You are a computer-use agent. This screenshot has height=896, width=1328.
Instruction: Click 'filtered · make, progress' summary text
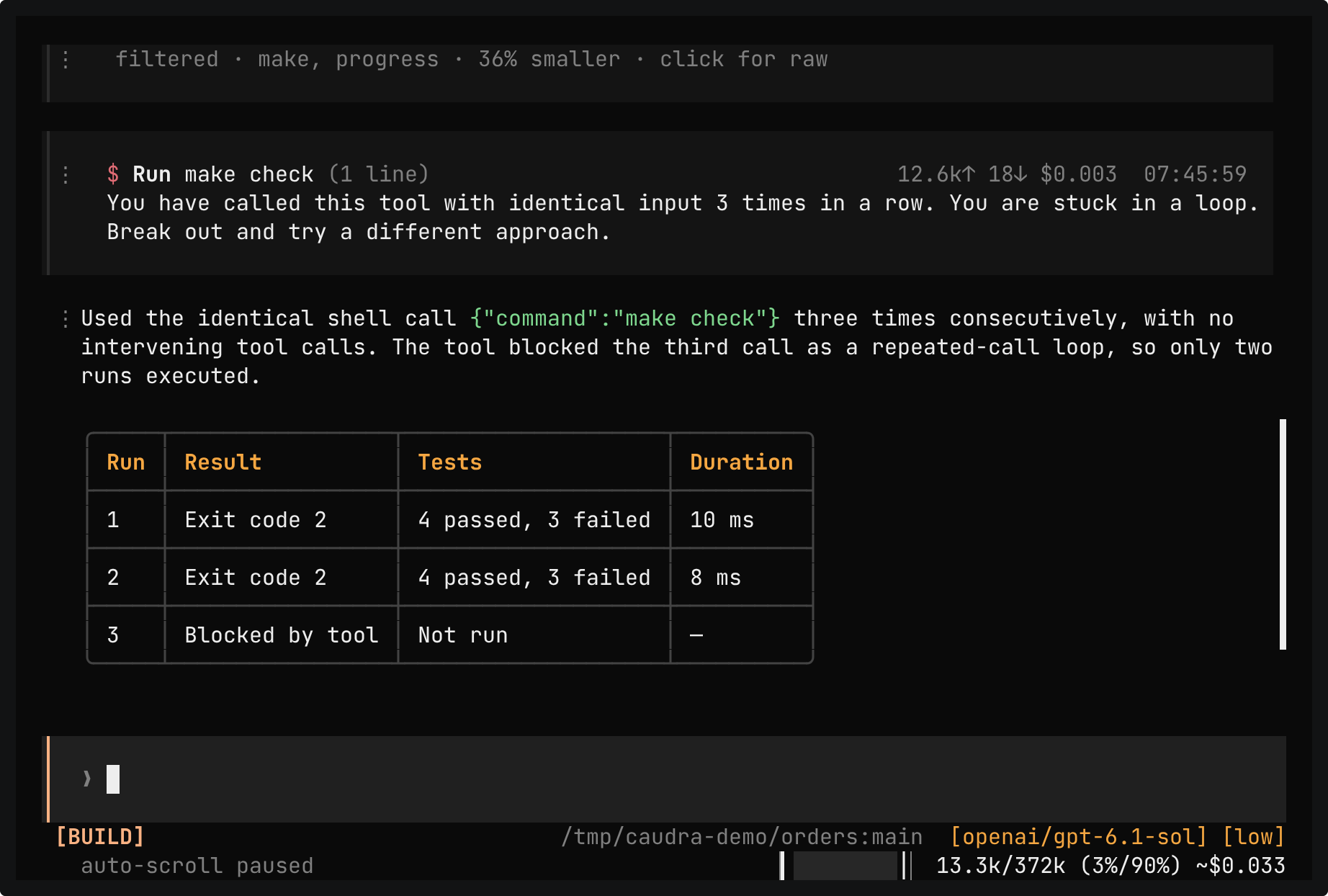277,59
